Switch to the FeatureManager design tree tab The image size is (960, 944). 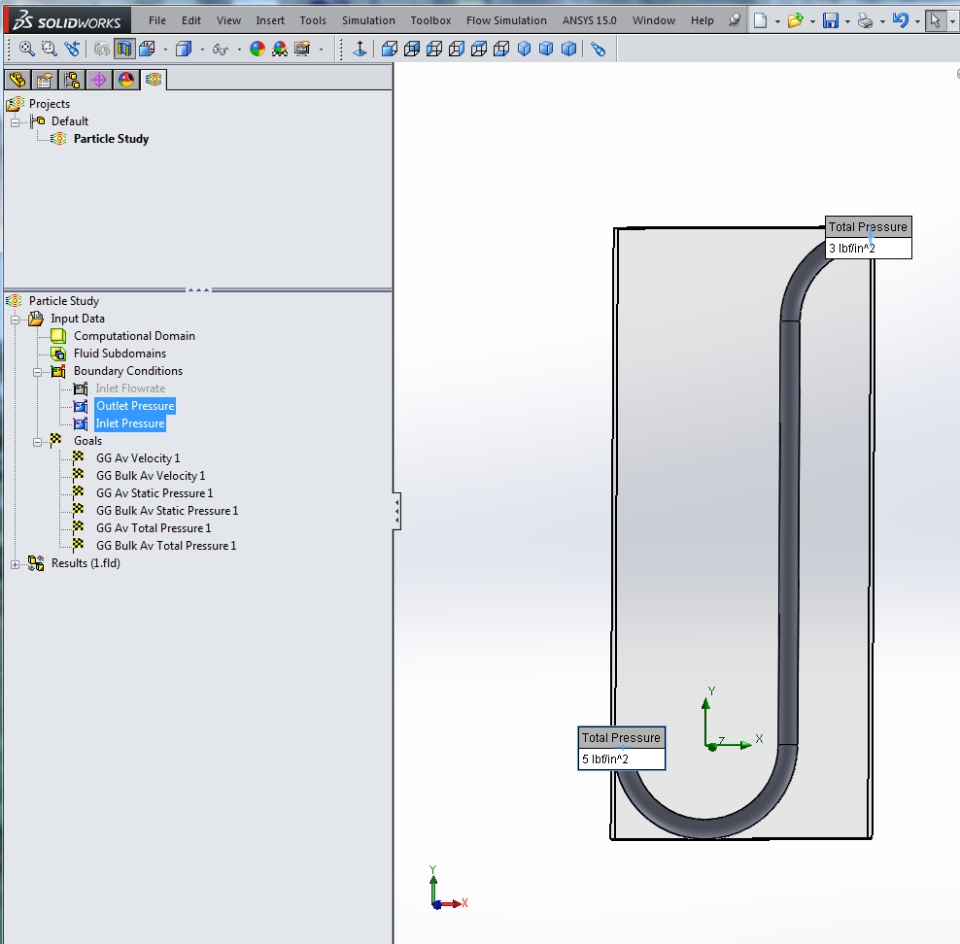pos(17,80)
